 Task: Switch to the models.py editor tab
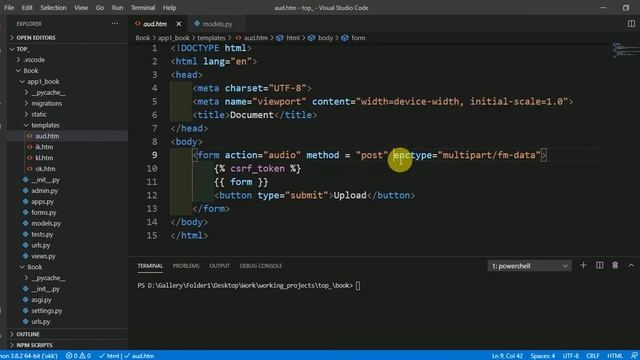point(217,24)
